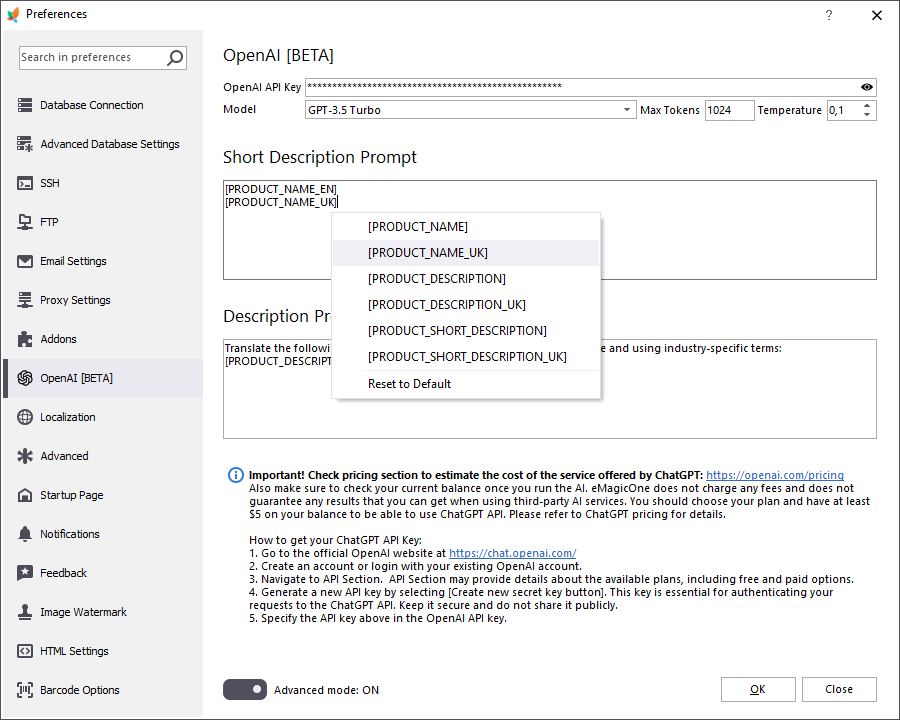The height and width of the screenshot is (720, 900).
Task: Increase Temperature with up arrow
Action: coord(867,106)
